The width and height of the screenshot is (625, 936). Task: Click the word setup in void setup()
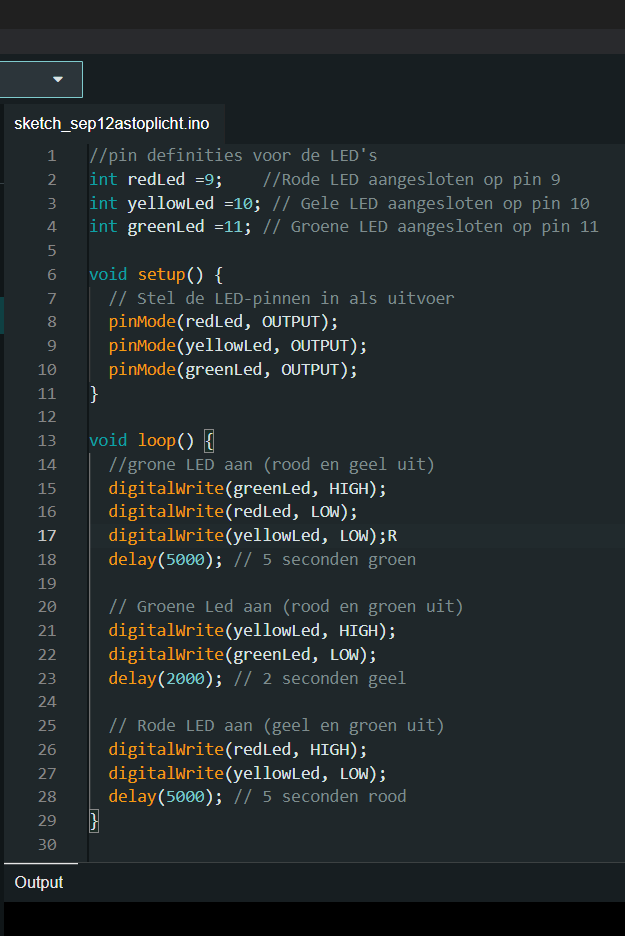click(x=161, y=274)
